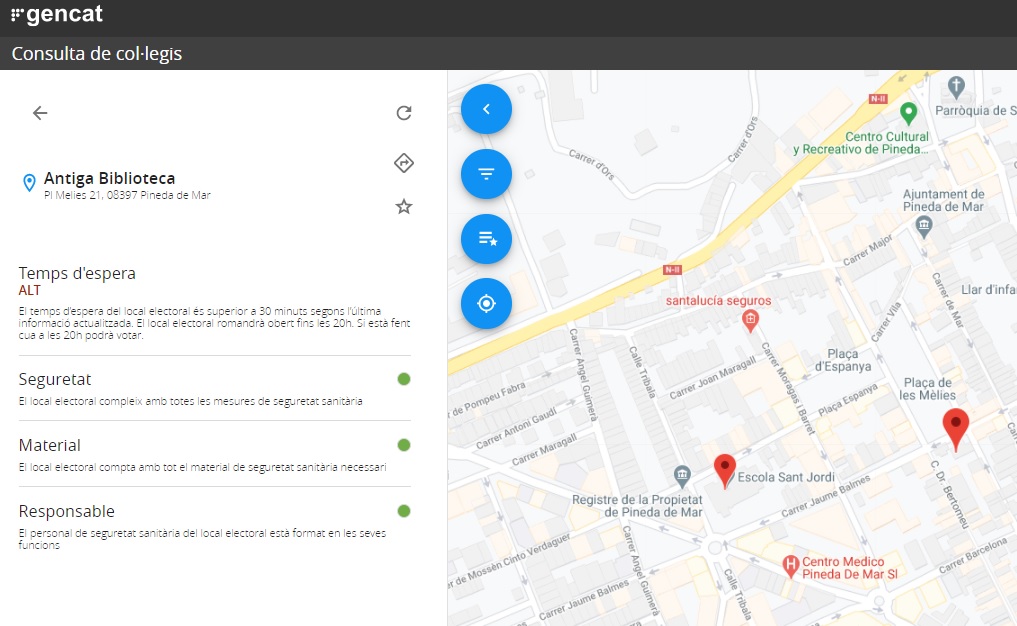Screen dimensions: 1017x626
Task: Open directions to Antiga Biblioteca
Action: tap(403, 163)
